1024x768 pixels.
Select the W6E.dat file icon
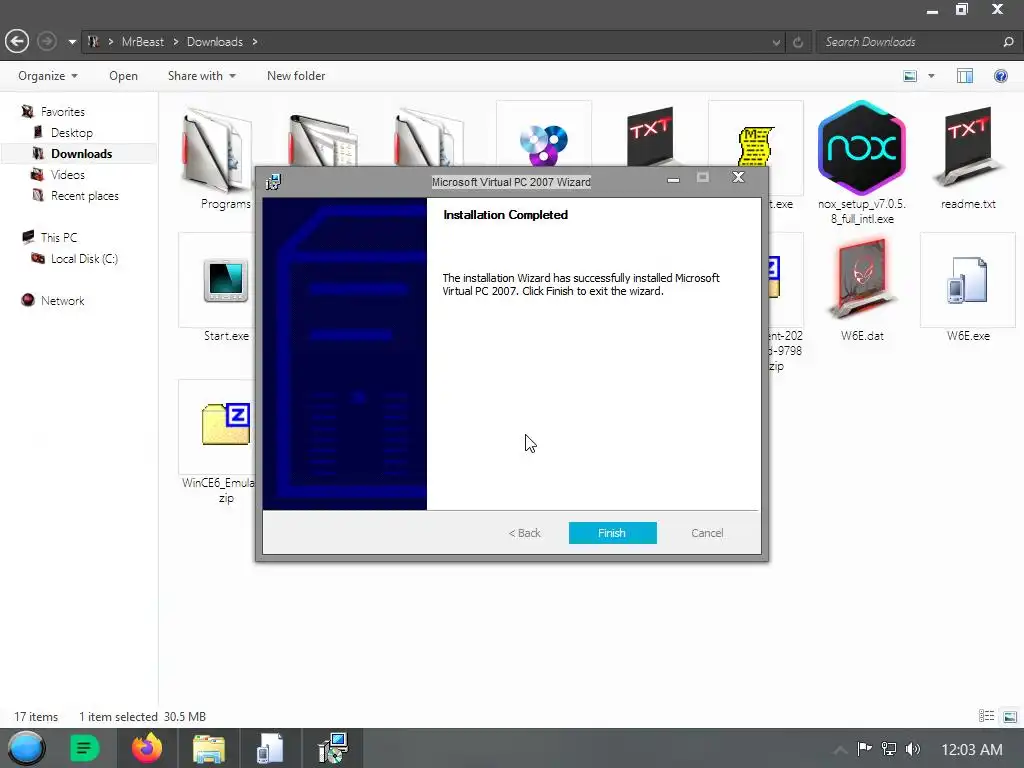click(862, 279)
